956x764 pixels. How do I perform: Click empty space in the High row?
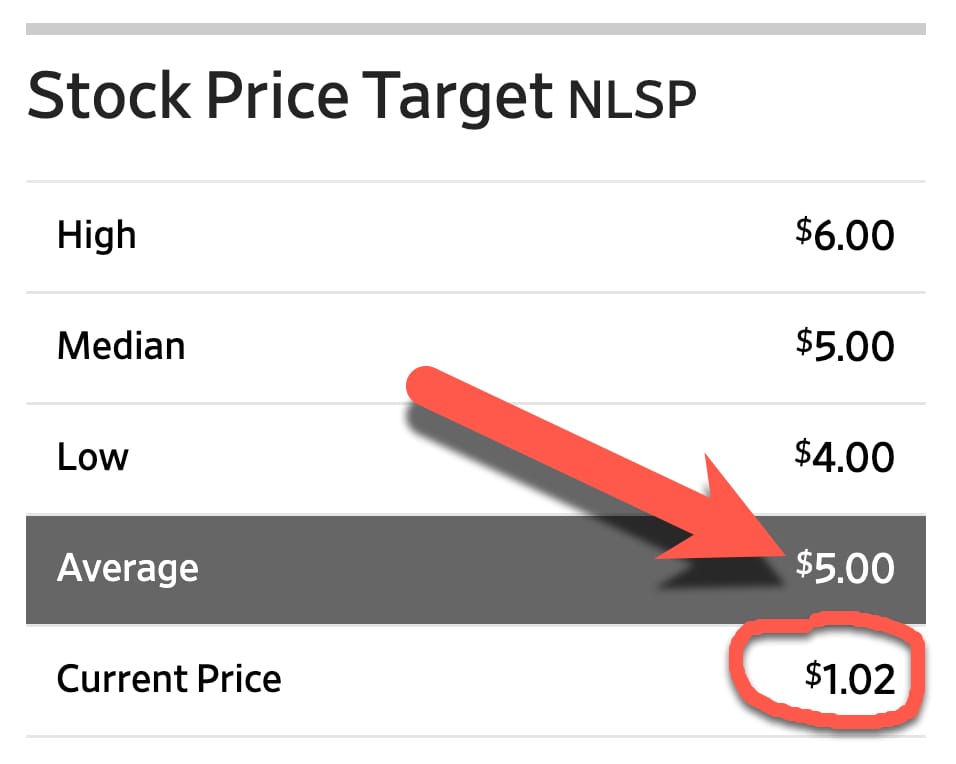[450, 237]
